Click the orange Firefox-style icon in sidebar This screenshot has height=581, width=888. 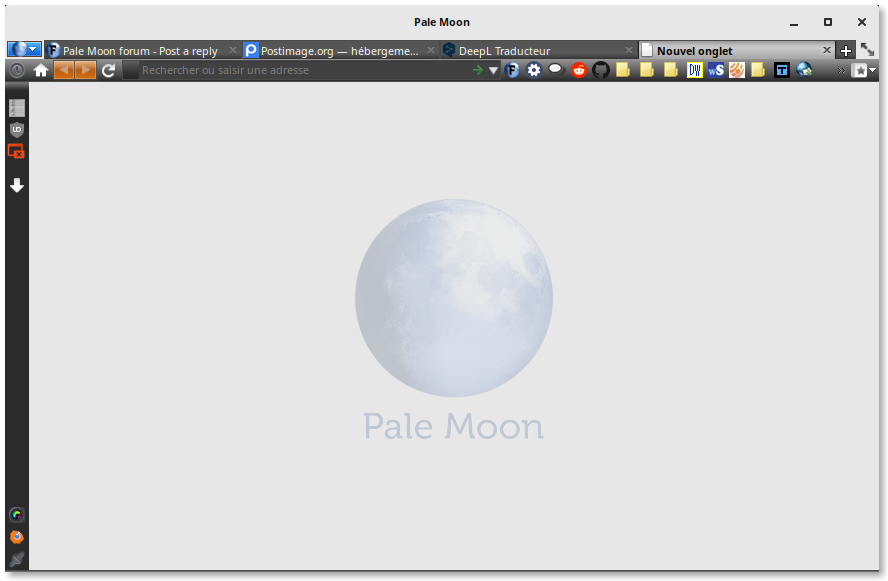coord(17,537)
